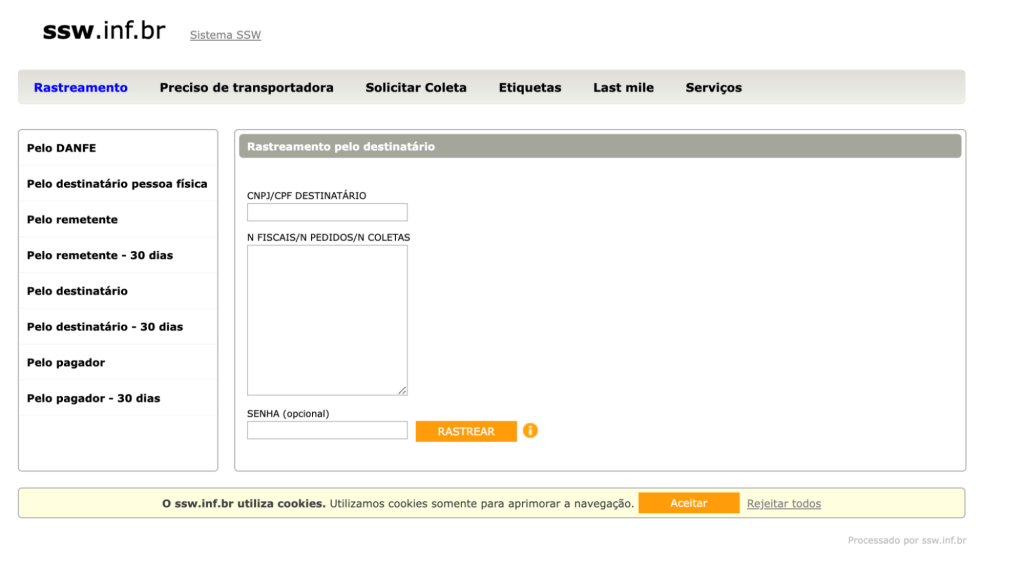Accept cookies with the Aceitar button
Screen dimensions: 1024x571
688,504
